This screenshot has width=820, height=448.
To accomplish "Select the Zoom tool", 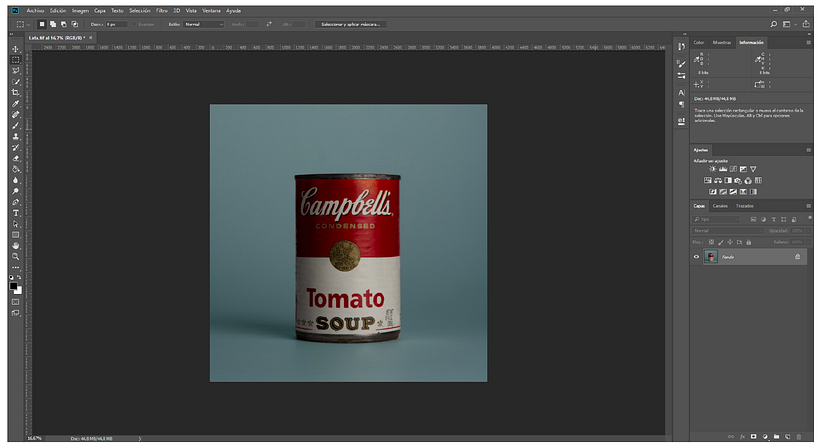I will point(16,257).
